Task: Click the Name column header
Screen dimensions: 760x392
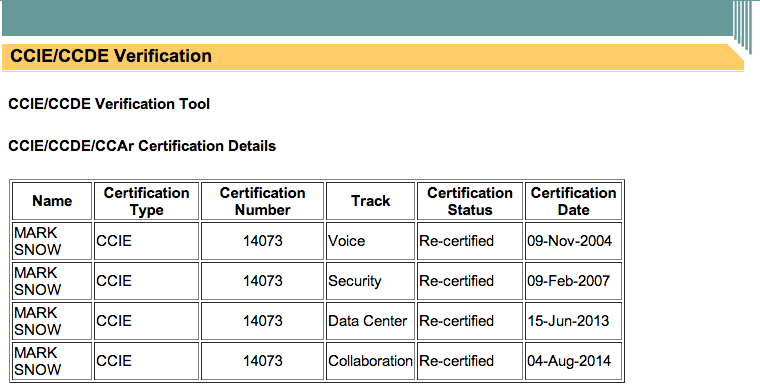Action: (52, 201)
